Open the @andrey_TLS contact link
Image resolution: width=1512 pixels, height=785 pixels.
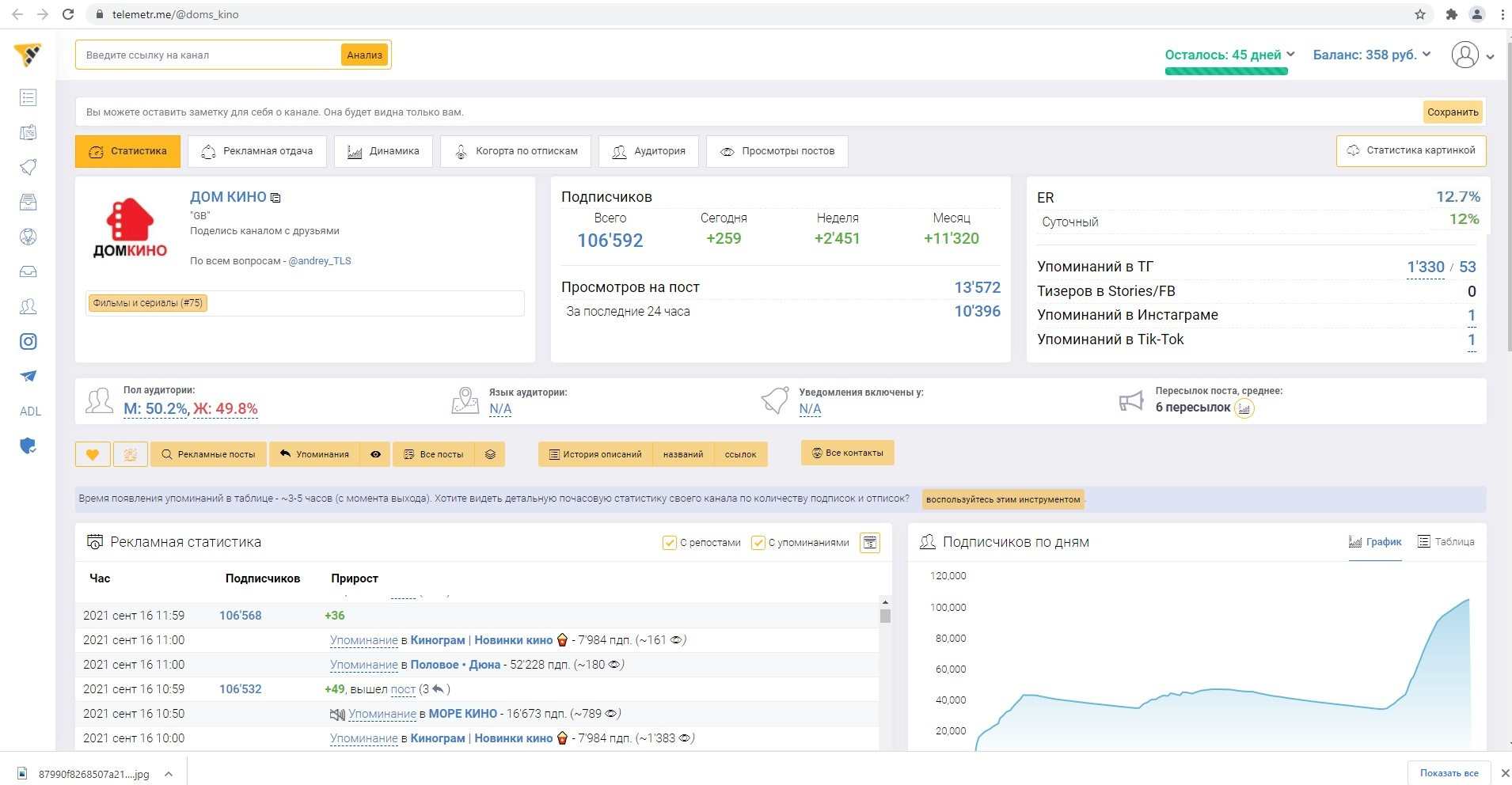pos(320,261)
